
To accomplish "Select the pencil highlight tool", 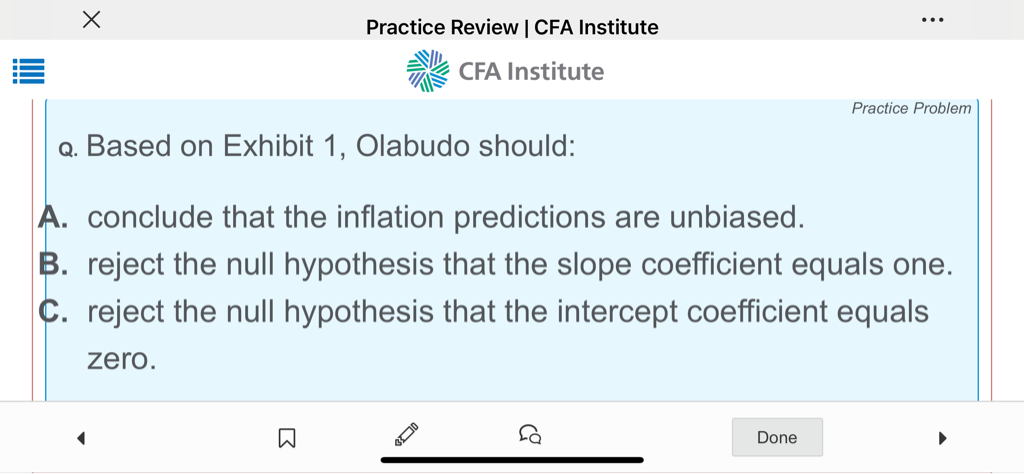I will 406,435.
